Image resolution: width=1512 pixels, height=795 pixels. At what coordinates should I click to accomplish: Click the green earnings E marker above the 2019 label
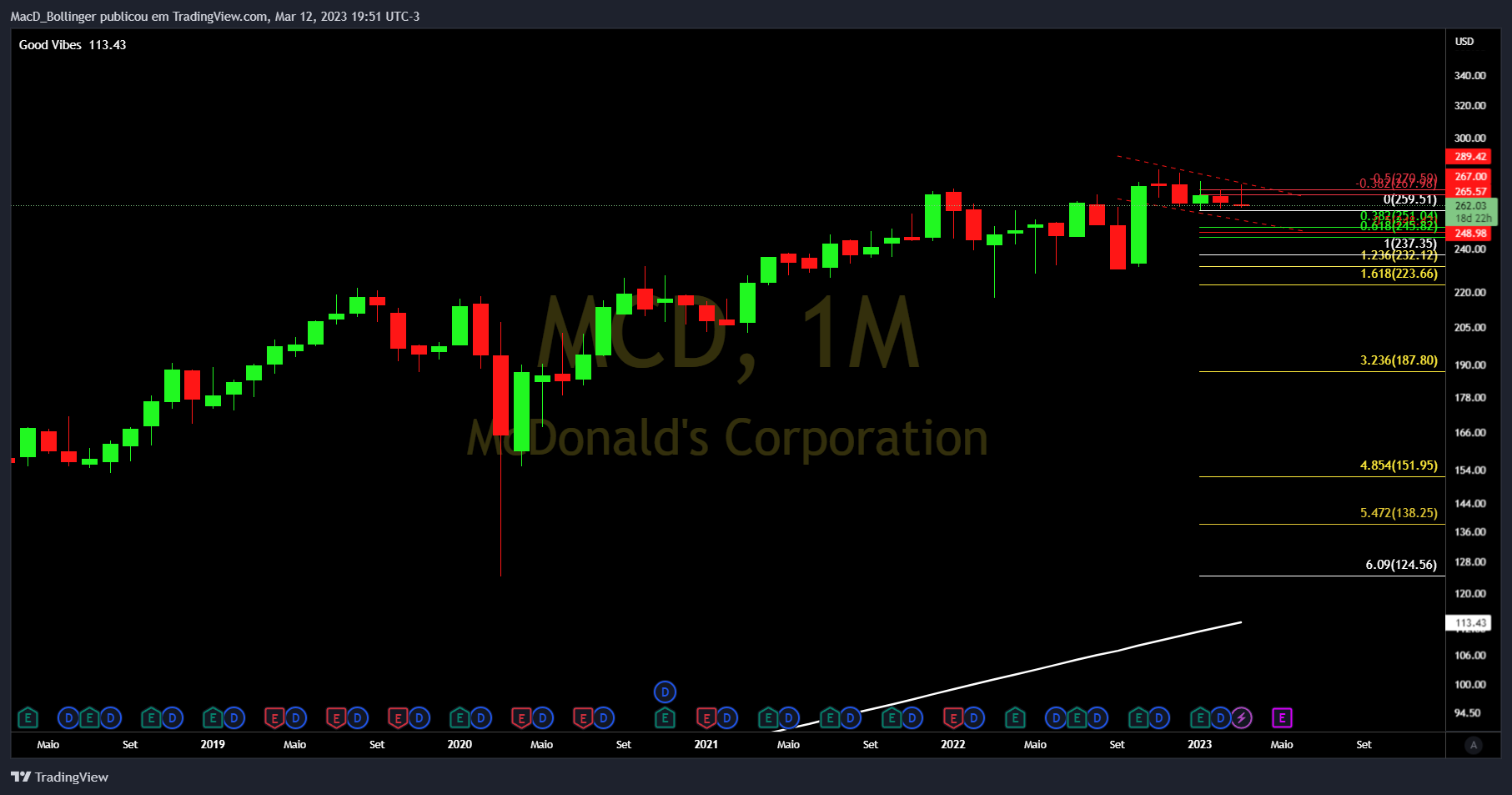pos(213,717)
